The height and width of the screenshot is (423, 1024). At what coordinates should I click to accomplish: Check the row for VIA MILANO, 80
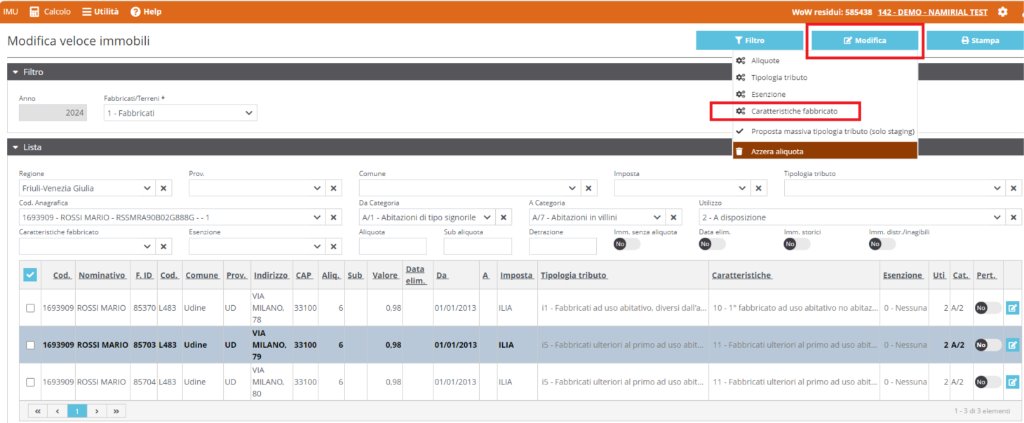[30, 381]
